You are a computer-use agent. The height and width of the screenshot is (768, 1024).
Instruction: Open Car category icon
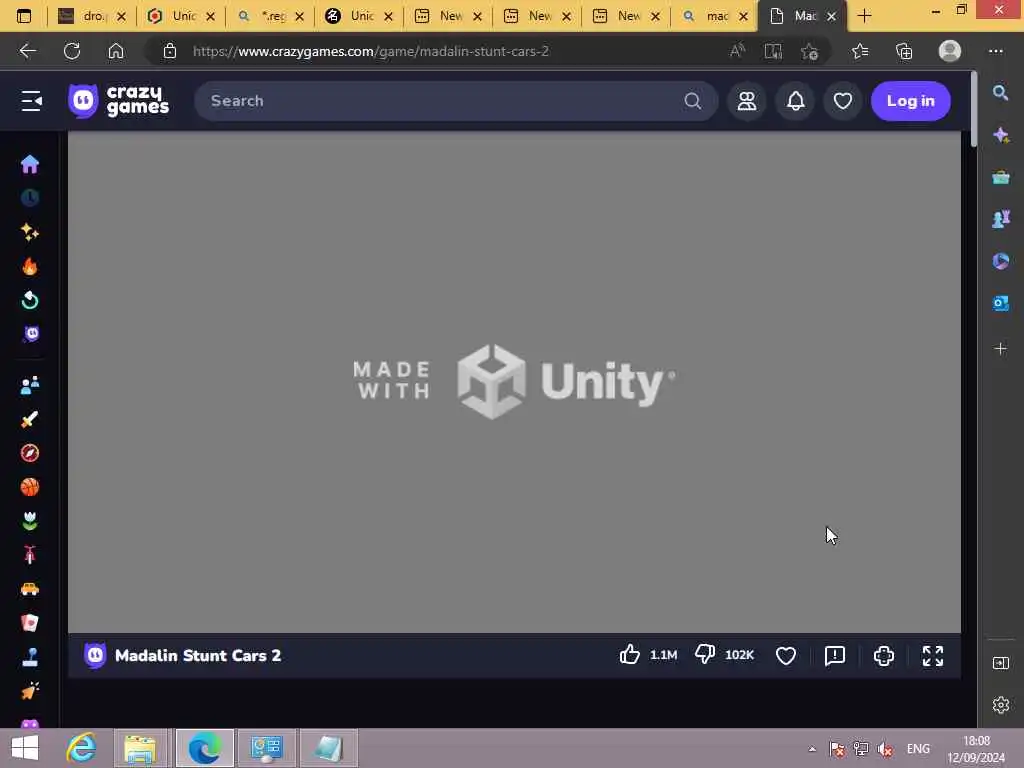click(30, 589)
